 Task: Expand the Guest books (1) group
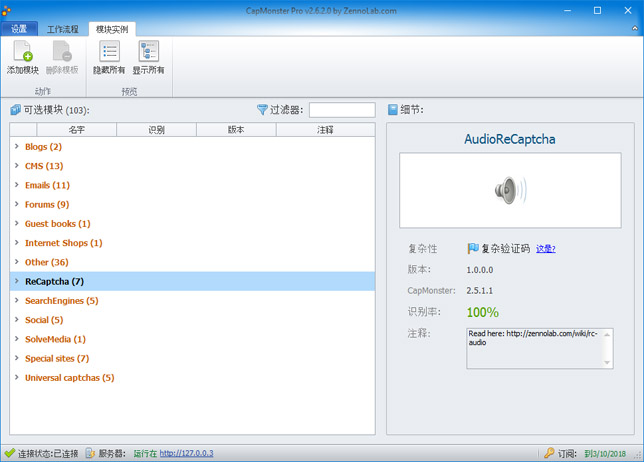(17, 223)
